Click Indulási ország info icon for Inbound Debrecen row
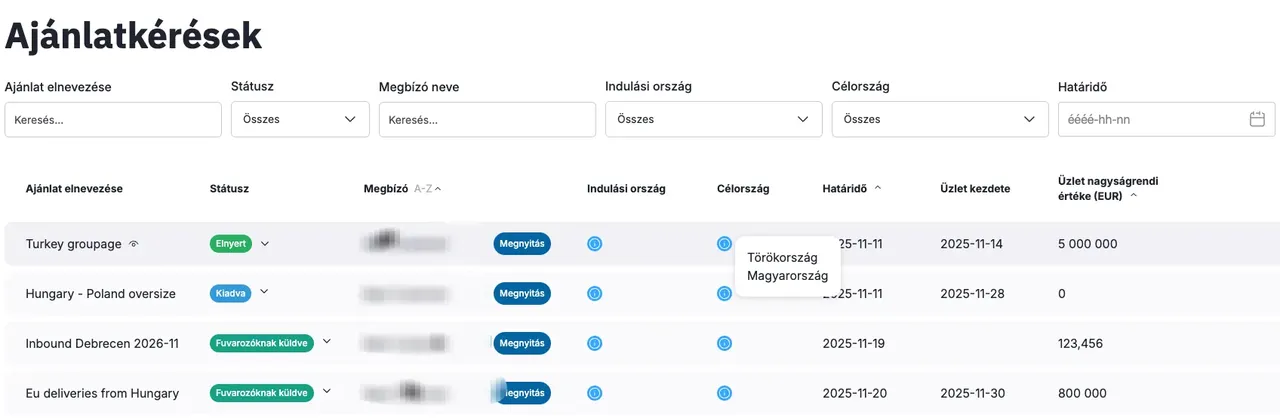This screenshot has height=418, width=1280. click(x=595, y=343)
